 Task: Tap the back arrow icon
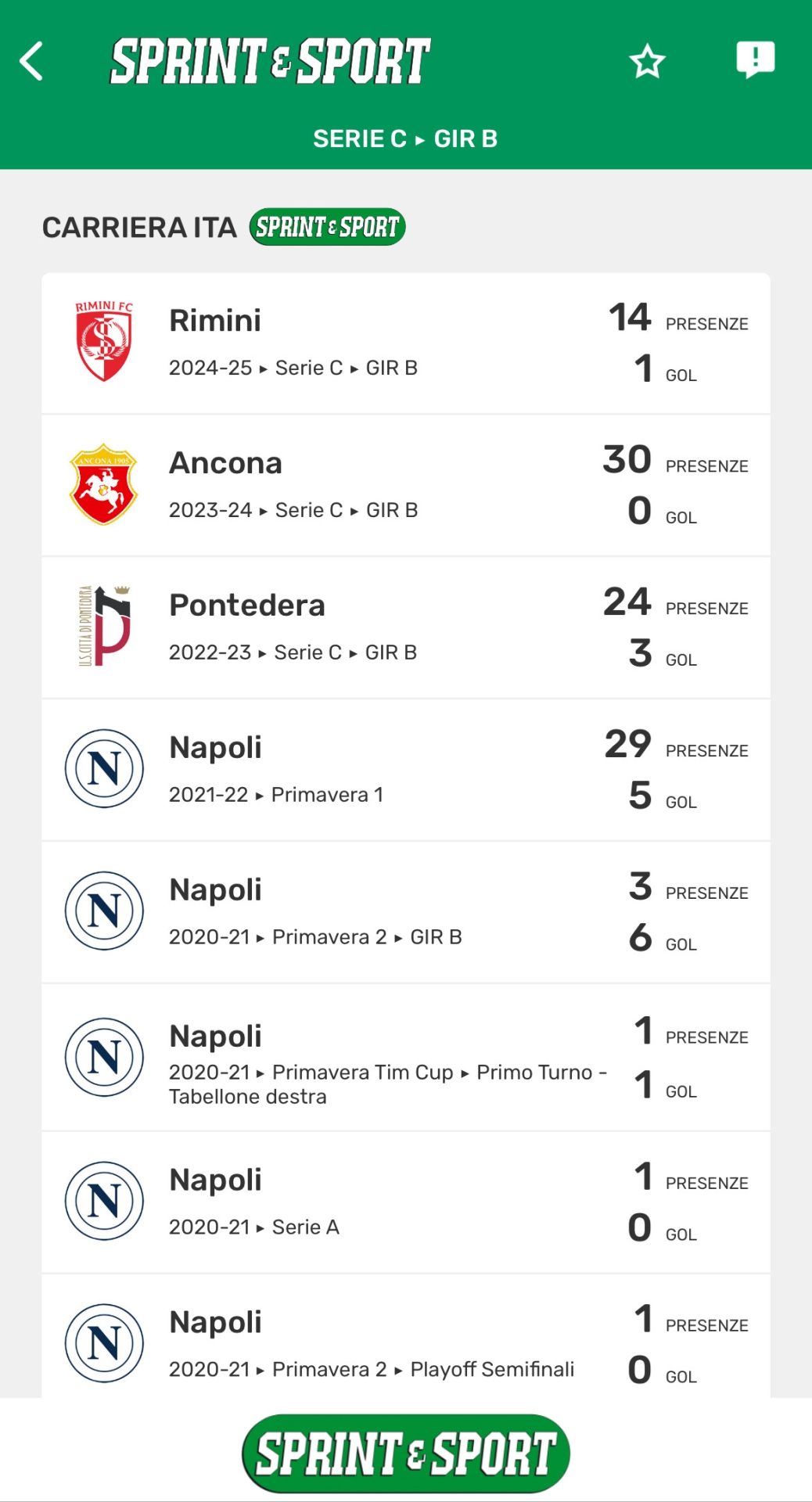pos(32,62)
